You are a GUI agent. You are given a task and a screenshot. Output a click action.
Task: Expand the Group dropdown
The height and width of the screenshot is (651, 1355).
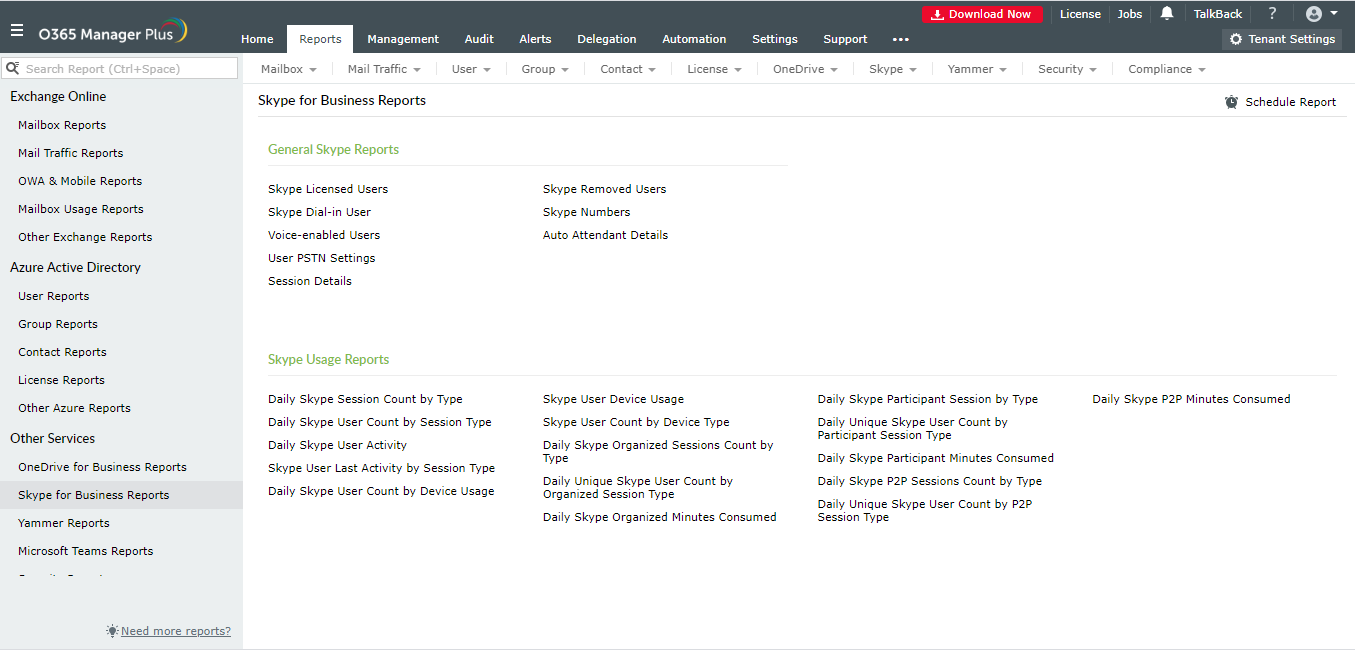[545, 69]
